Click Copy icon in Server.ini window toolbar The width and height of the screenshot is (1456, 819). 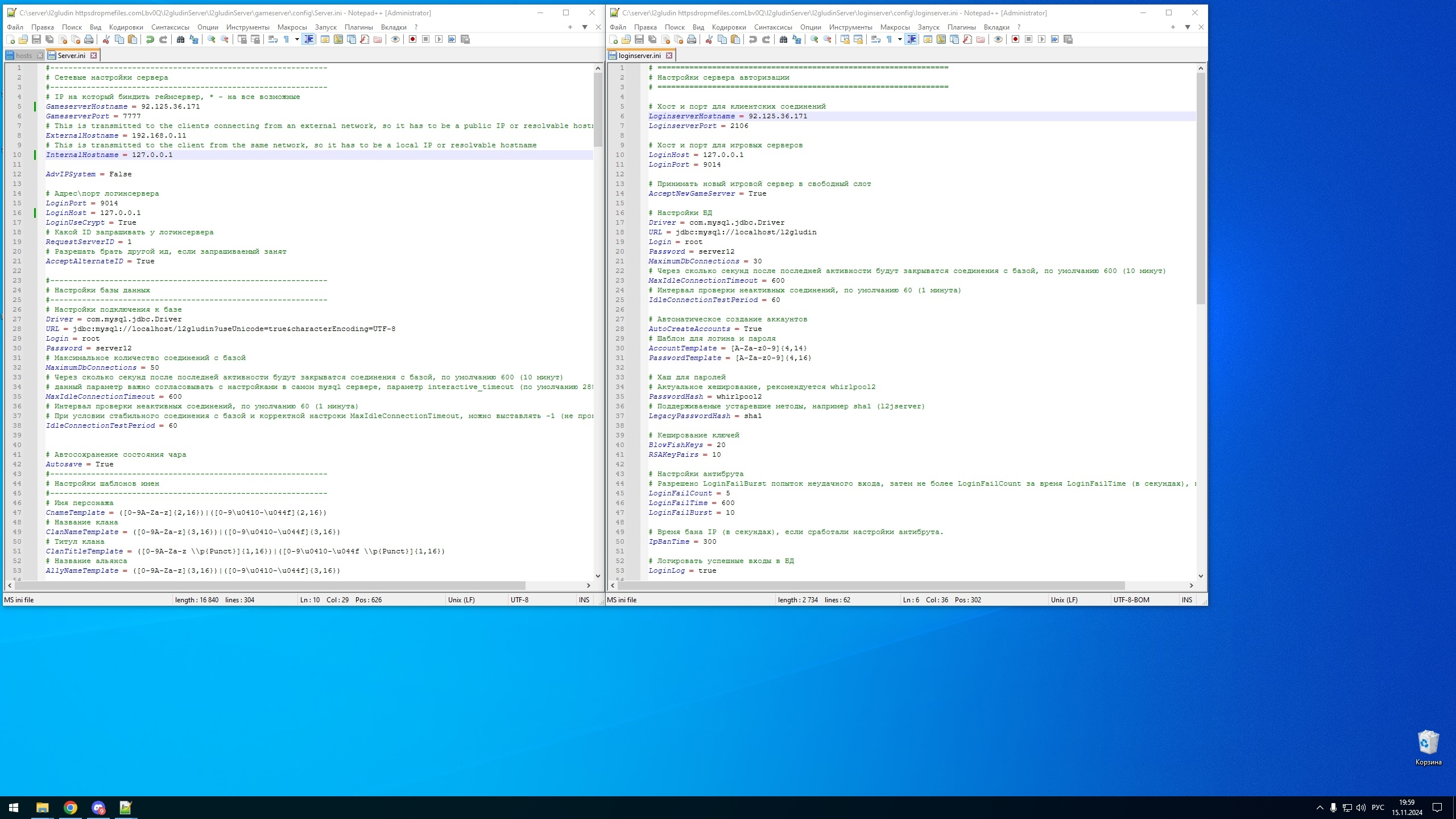pyautogui.click(x=119, y=39)
